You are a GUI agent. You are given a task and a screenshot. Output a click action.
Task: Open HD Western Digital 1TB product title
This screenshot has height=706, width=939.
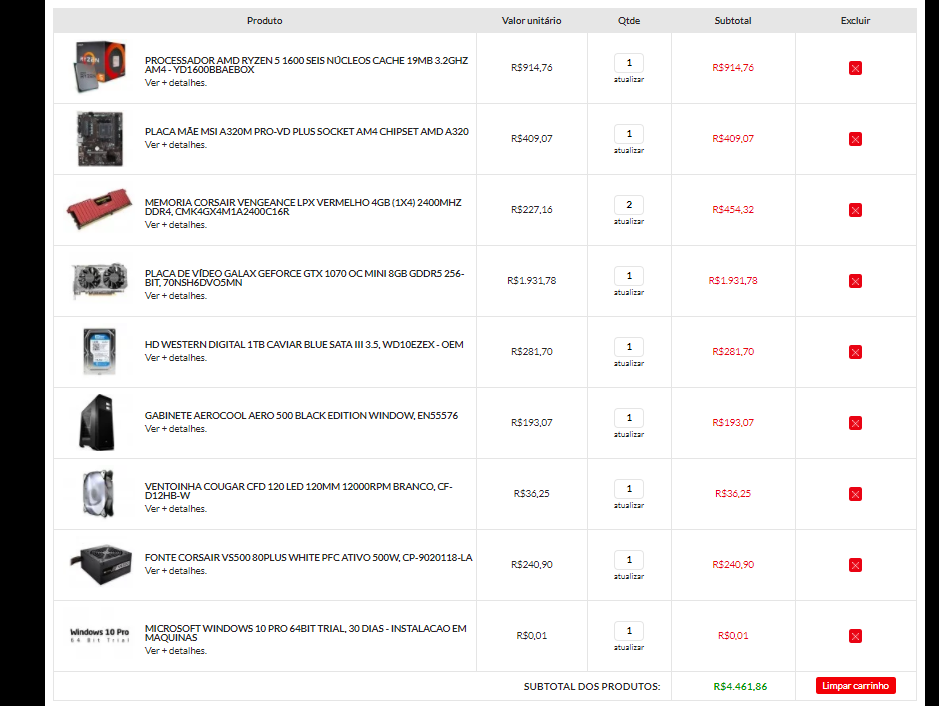tap(304, 344)
